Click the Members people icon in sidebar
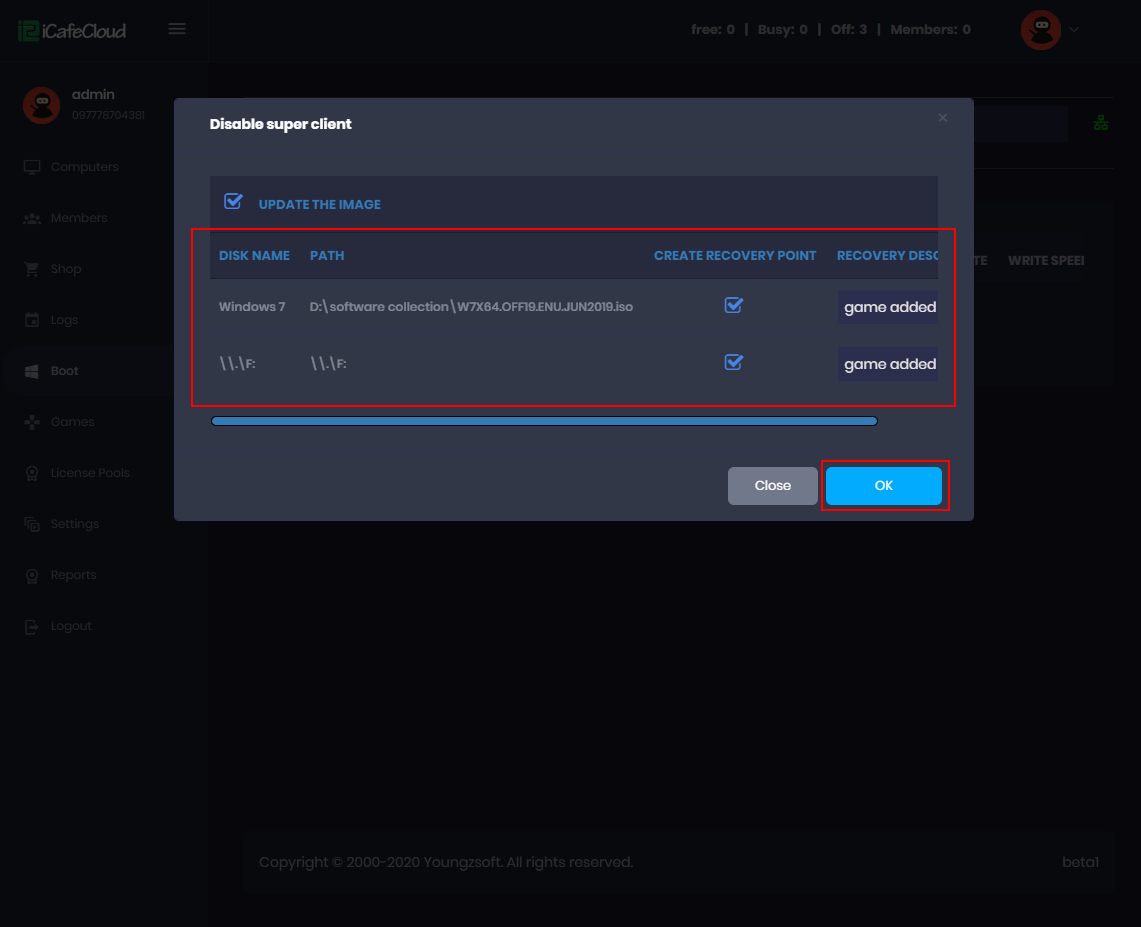 32,218
